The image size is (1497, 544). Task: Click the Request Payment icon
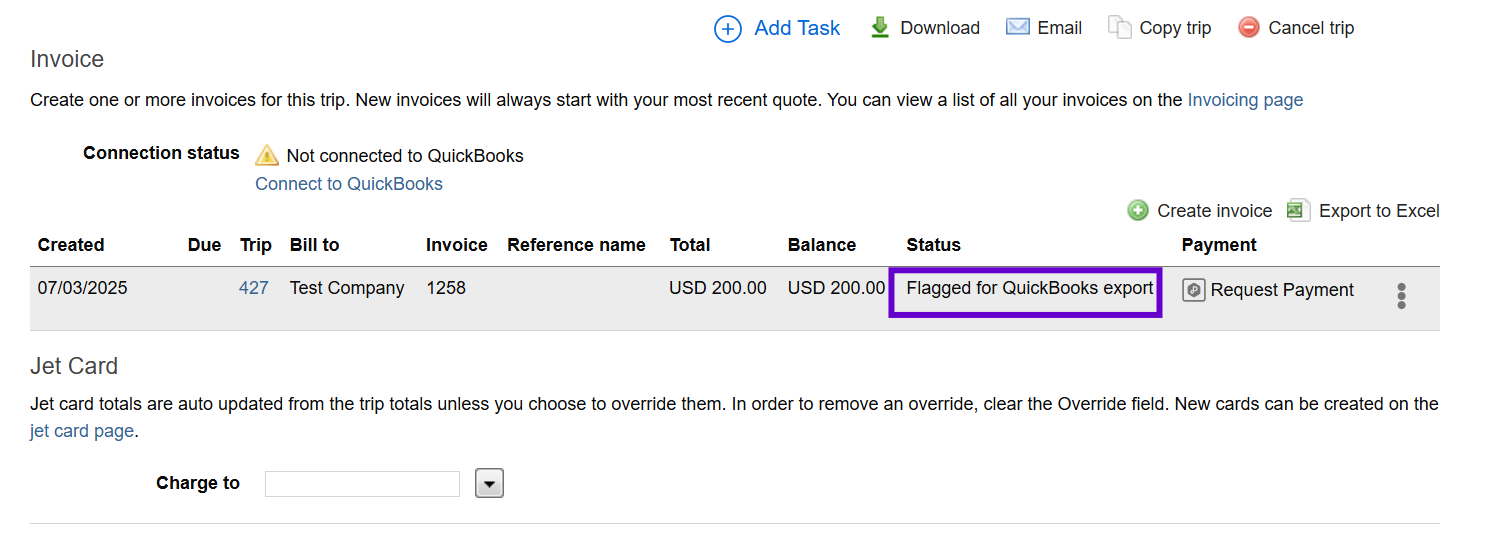1194,290
